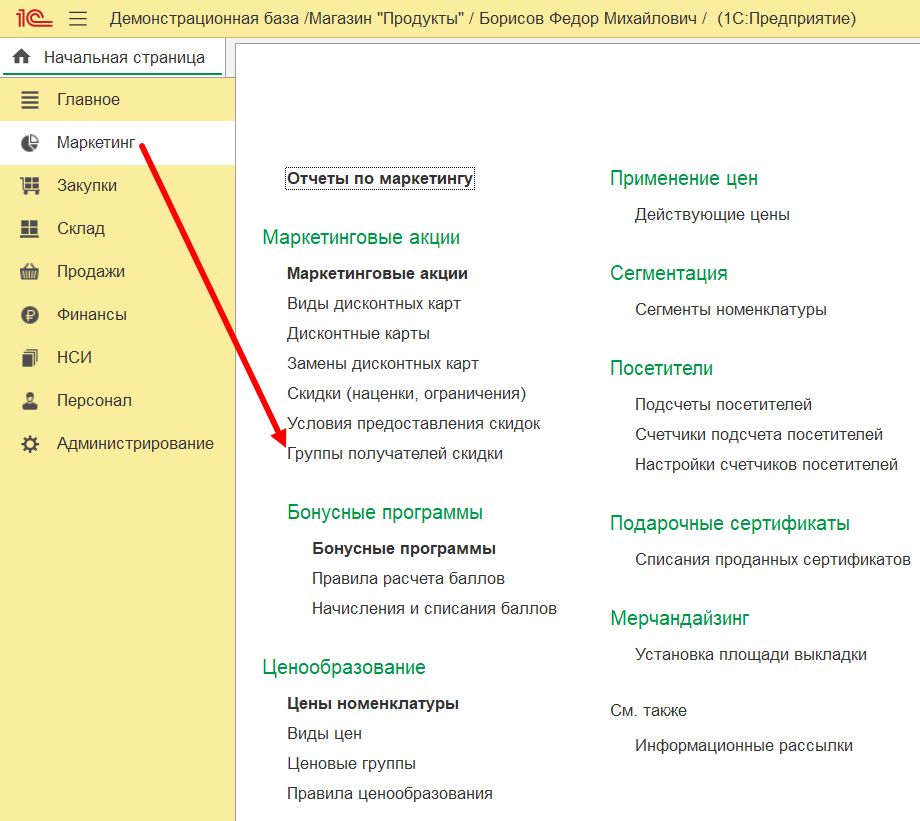Viewport: 920px width, 821px height.
Task: Open Дисконтные карты list
Action: (358, 334)
